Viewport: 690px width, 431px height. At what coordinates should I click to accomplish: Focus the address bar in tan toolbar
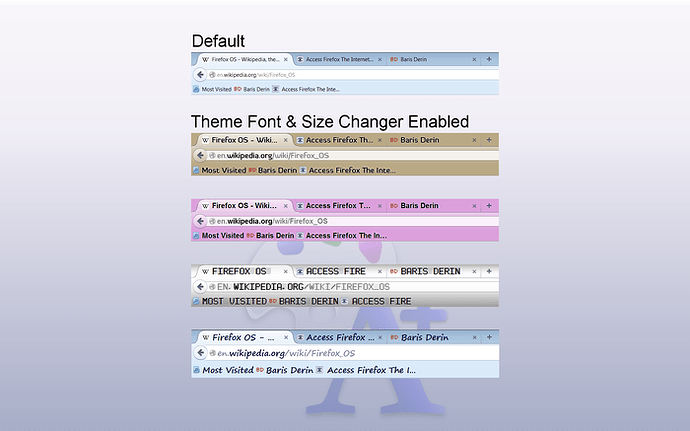point(353,155)
